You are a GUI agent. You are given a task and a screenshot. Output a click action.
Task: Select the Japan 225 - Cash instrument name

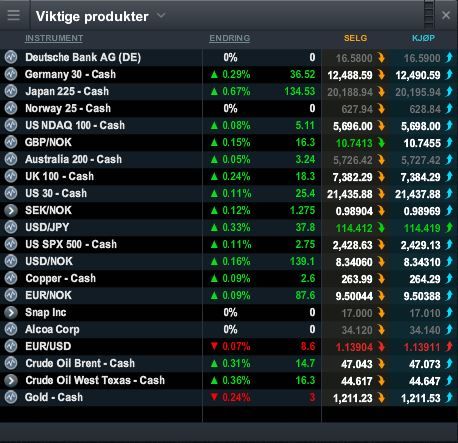point(67,91)
